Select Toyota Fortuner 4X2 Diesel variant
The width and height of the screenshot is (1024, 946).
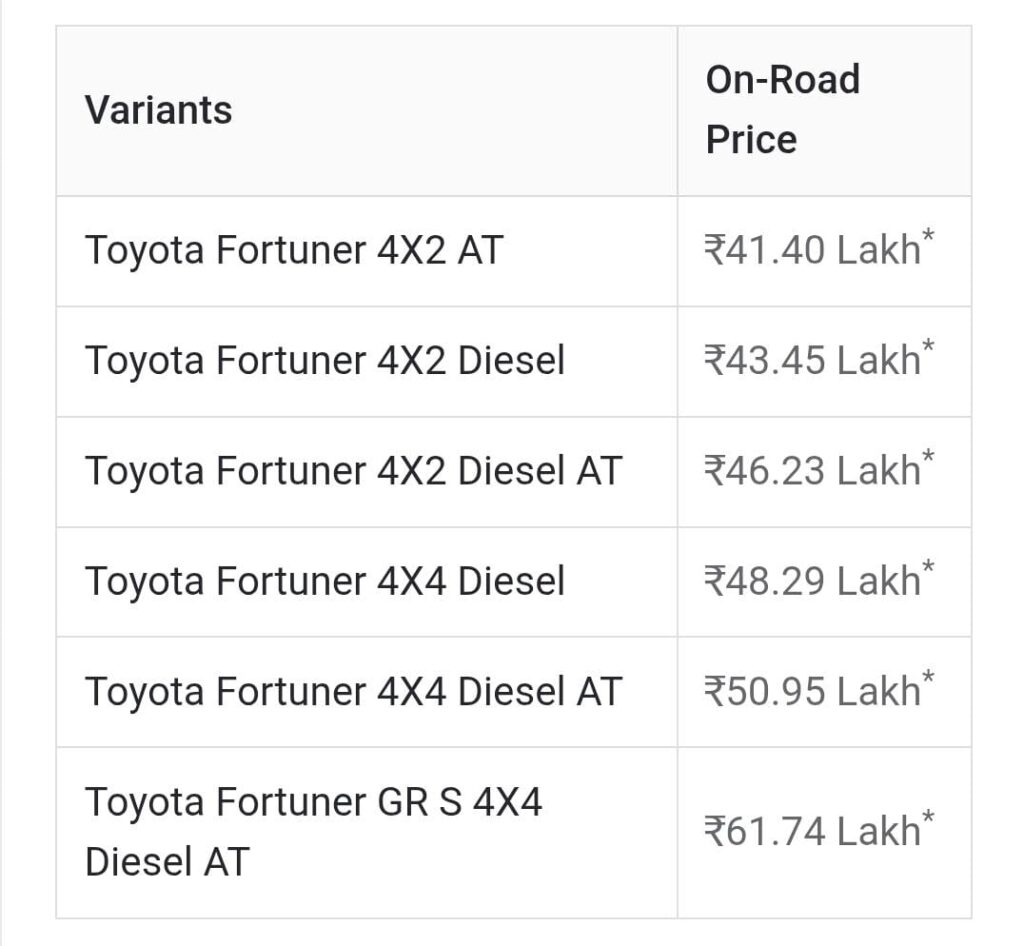tap(325, 361)
